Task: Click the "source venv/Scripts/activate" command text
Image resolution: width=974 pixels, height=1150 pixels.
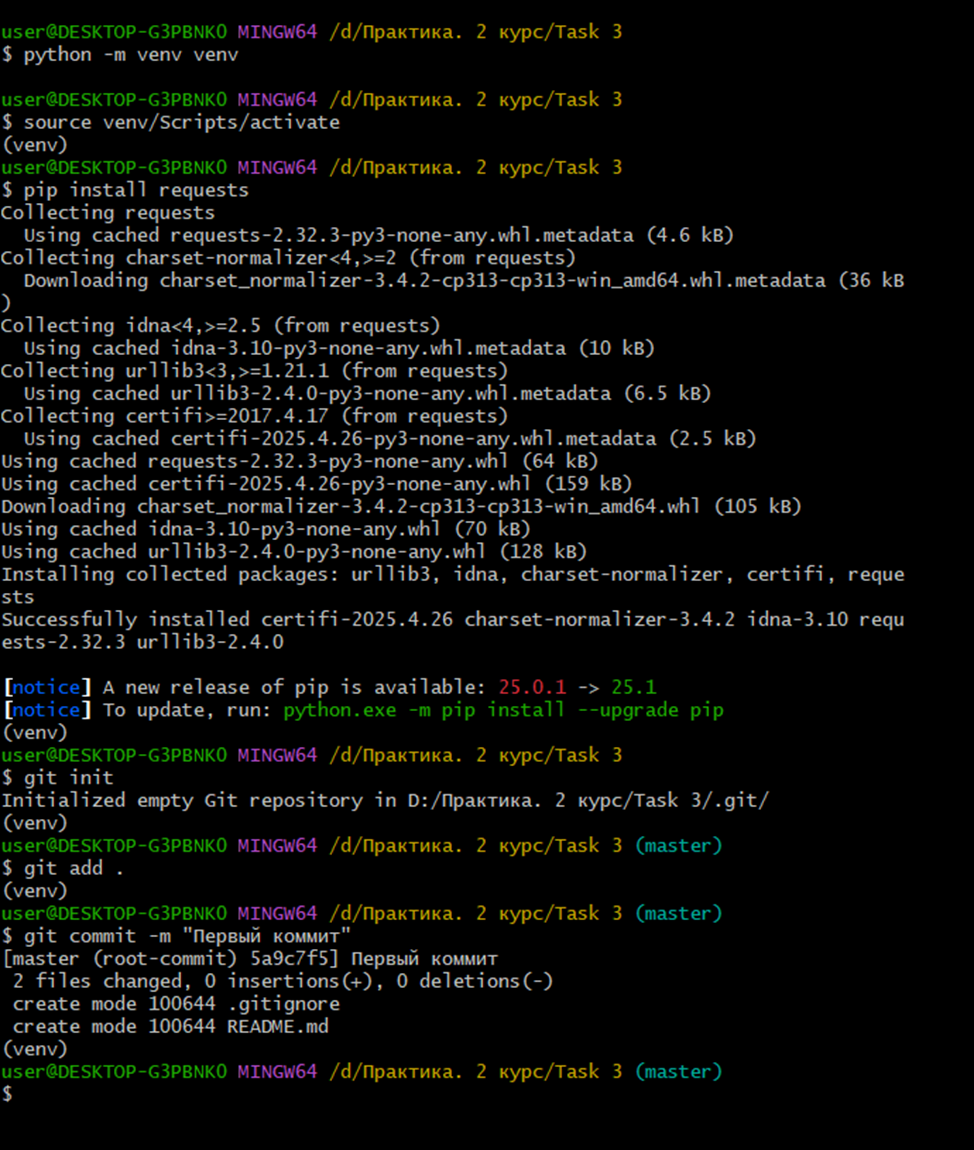Action: point(181,123)
